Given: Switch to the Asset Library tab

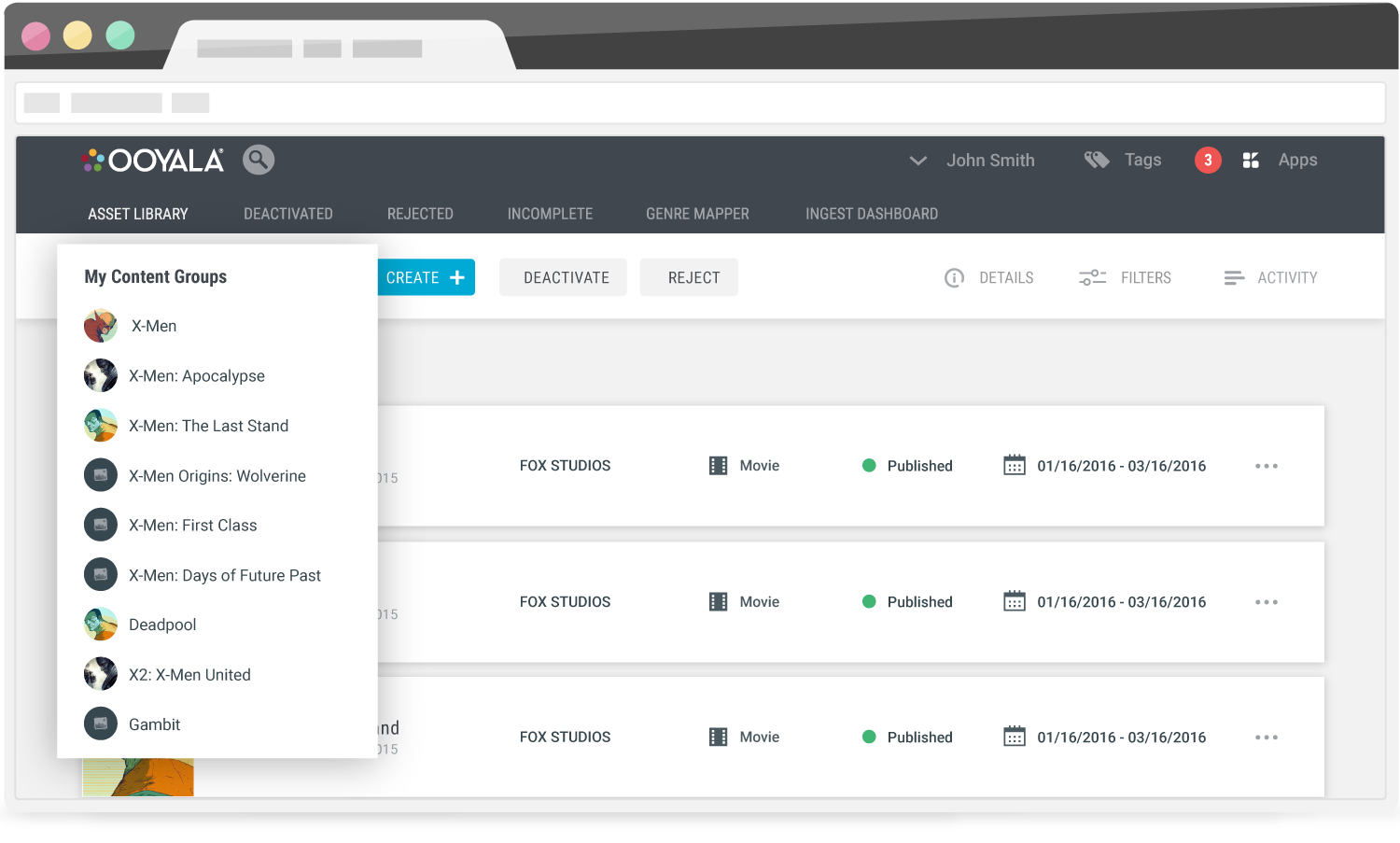Looking at the screenshot, I should (x=138, y=214).
